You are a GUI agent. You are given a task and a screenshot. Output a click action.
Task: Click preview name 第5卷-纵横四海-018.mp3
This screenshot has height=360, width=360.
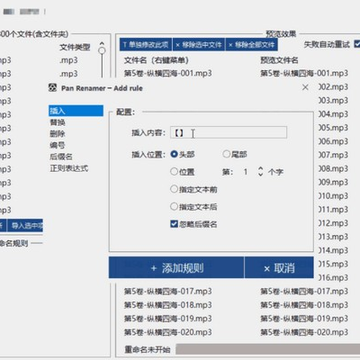click(304, 305)
